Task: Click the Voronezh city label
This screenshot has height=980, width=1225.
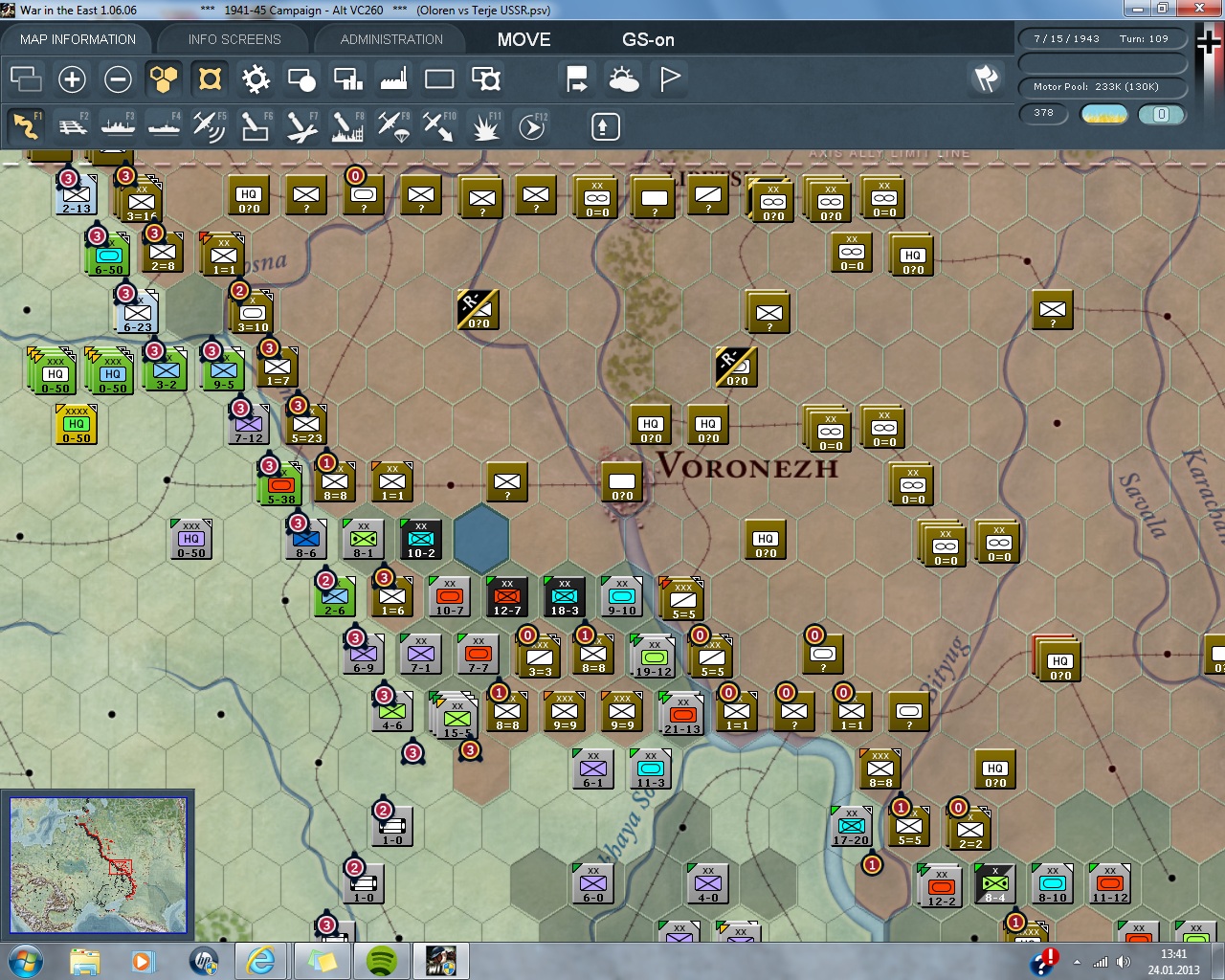Action: 747,467
